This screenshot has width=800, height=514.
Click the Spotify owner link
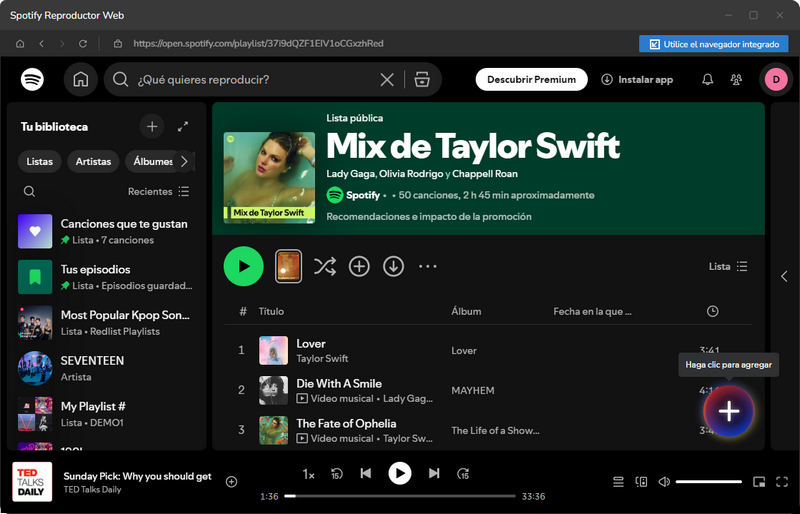[x=363, y=195]
